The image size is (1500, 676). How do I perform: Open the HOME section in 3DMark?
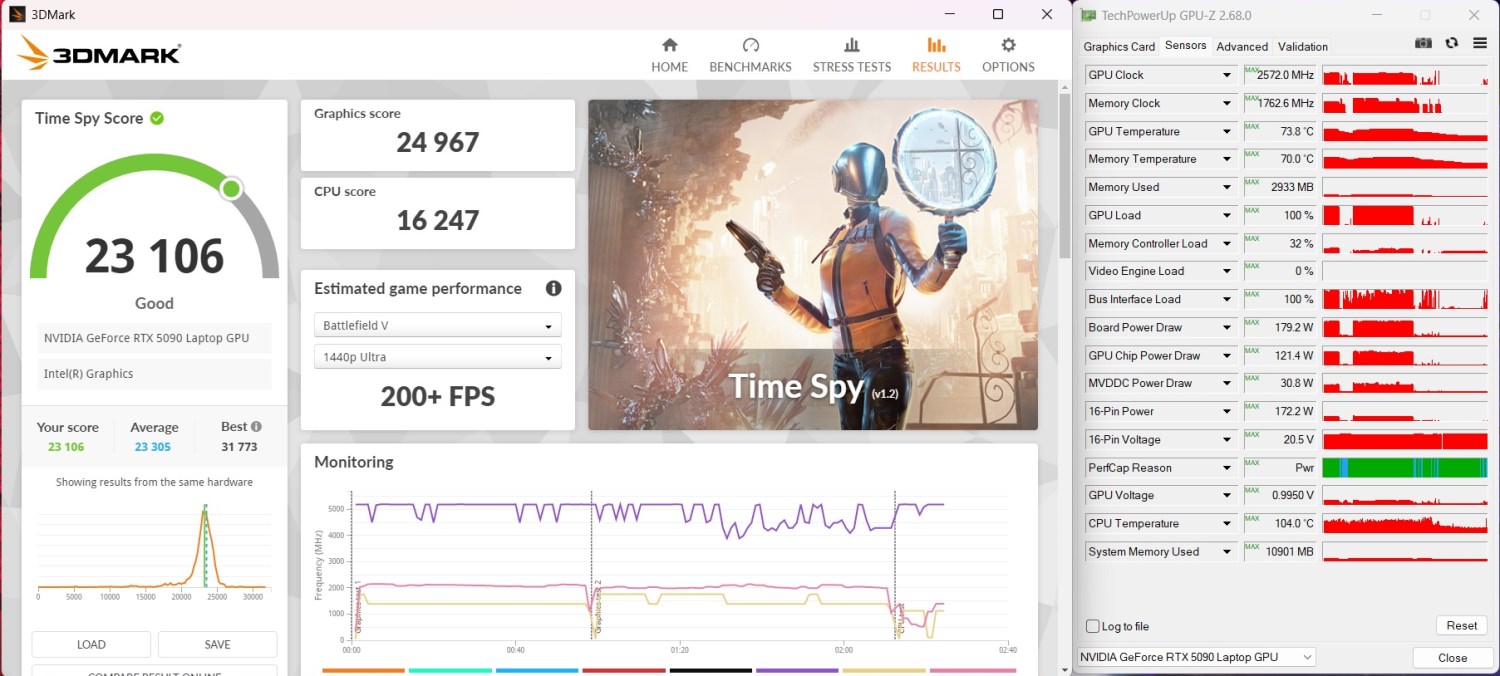pos(670,55)
